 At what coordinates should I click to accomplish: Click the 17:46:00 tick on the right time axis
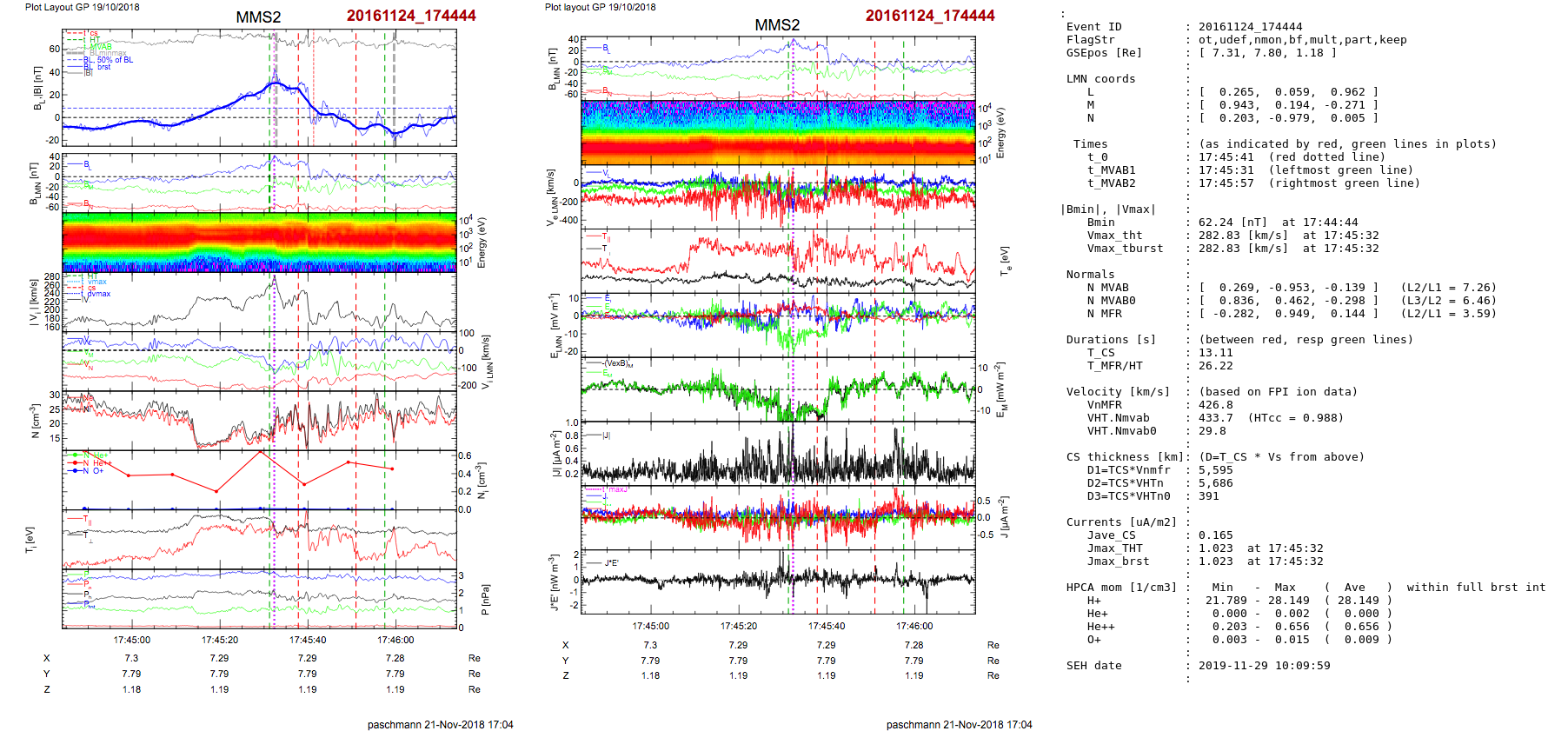(x=914, y=626)
